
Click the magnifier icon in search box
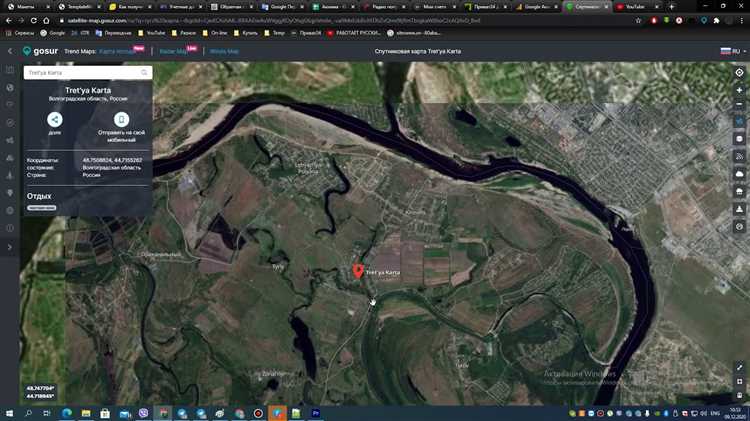[x=144, y=72]
